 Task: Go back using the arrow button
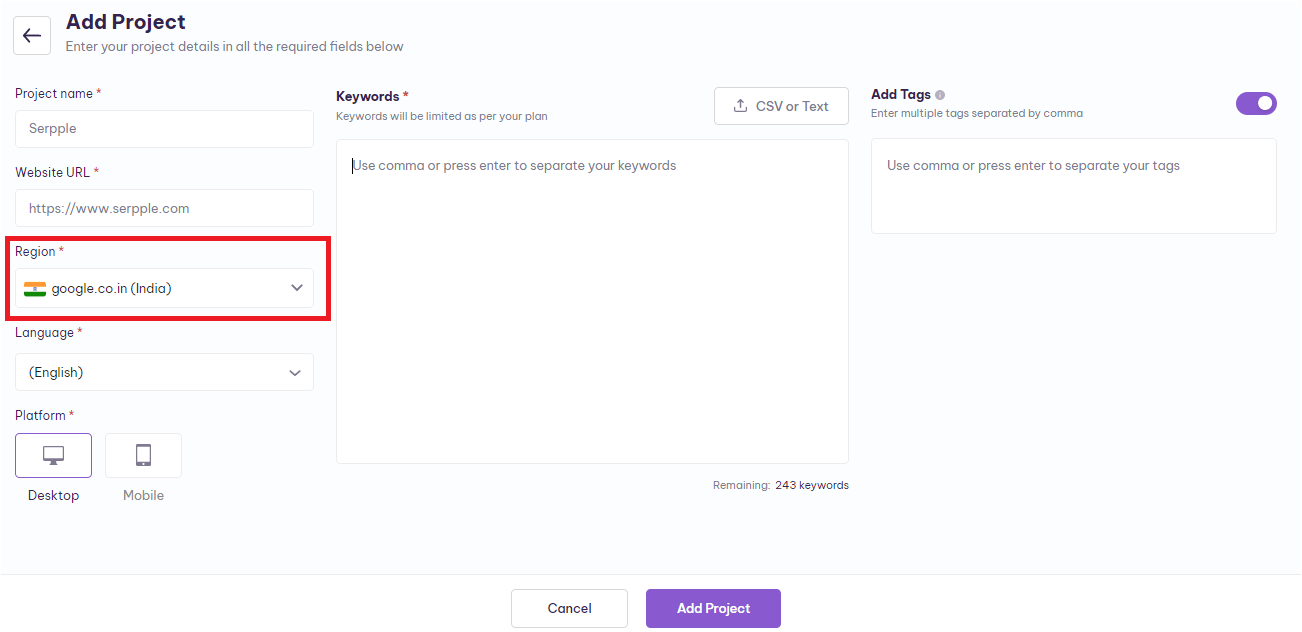click(x=32, y=36)
